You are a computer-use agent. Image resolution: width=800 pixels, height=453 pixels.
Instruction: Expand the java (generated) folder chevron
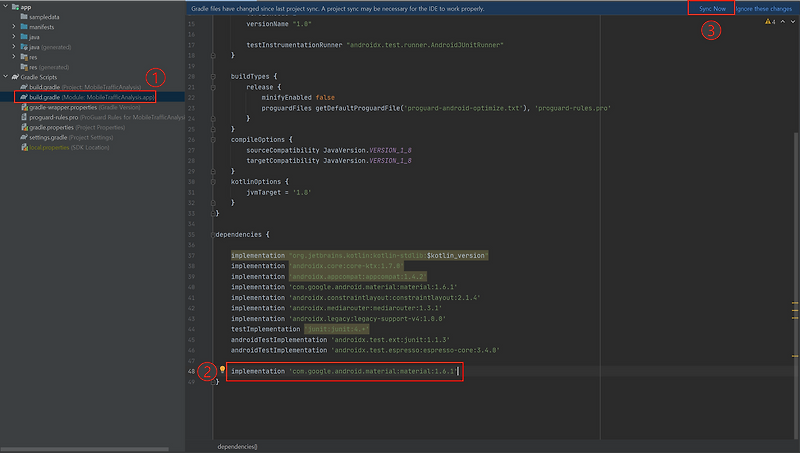(x=14, y=46)
